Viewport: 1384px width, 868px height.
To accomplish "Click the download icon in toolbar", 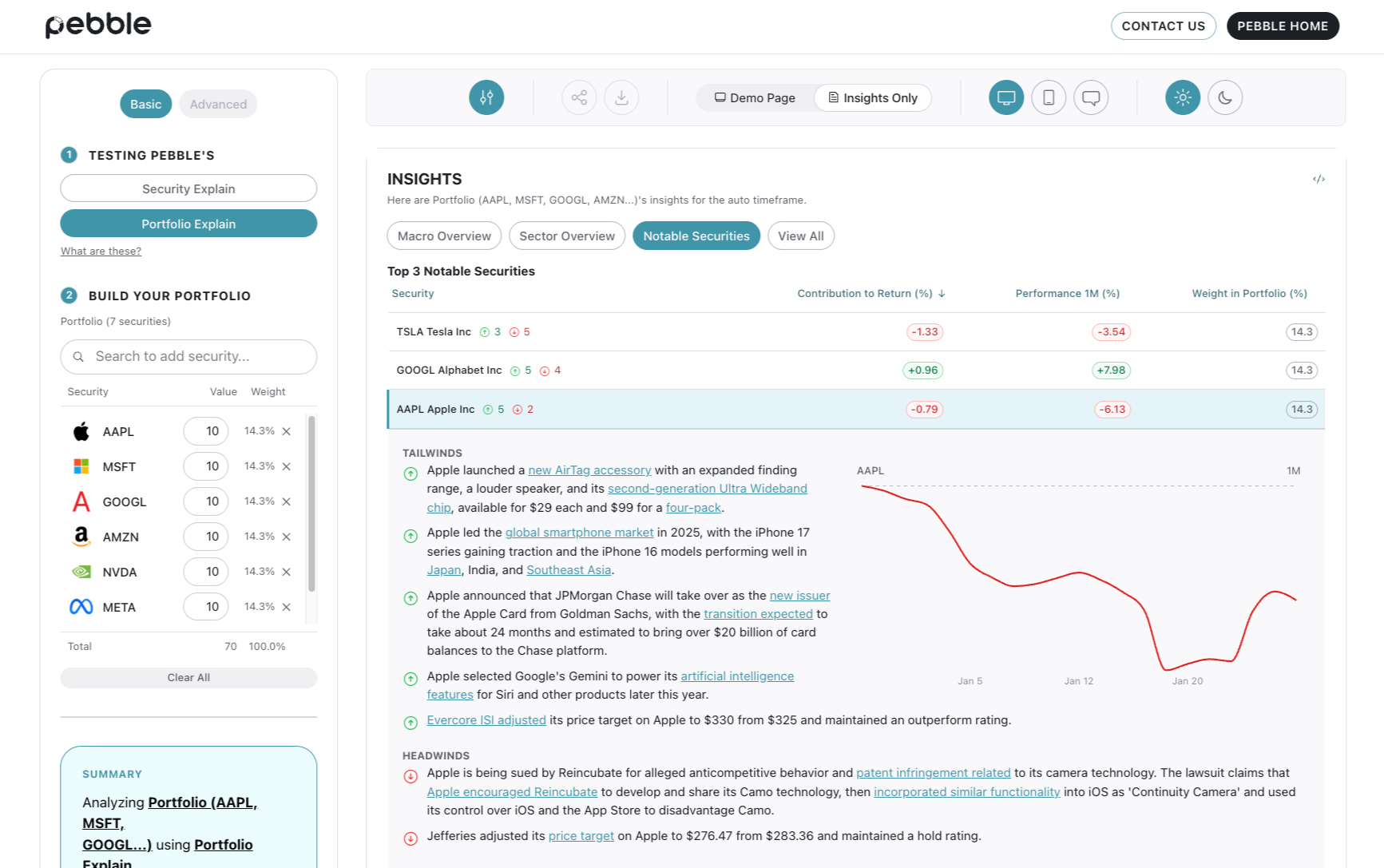I will pos(621,97).
